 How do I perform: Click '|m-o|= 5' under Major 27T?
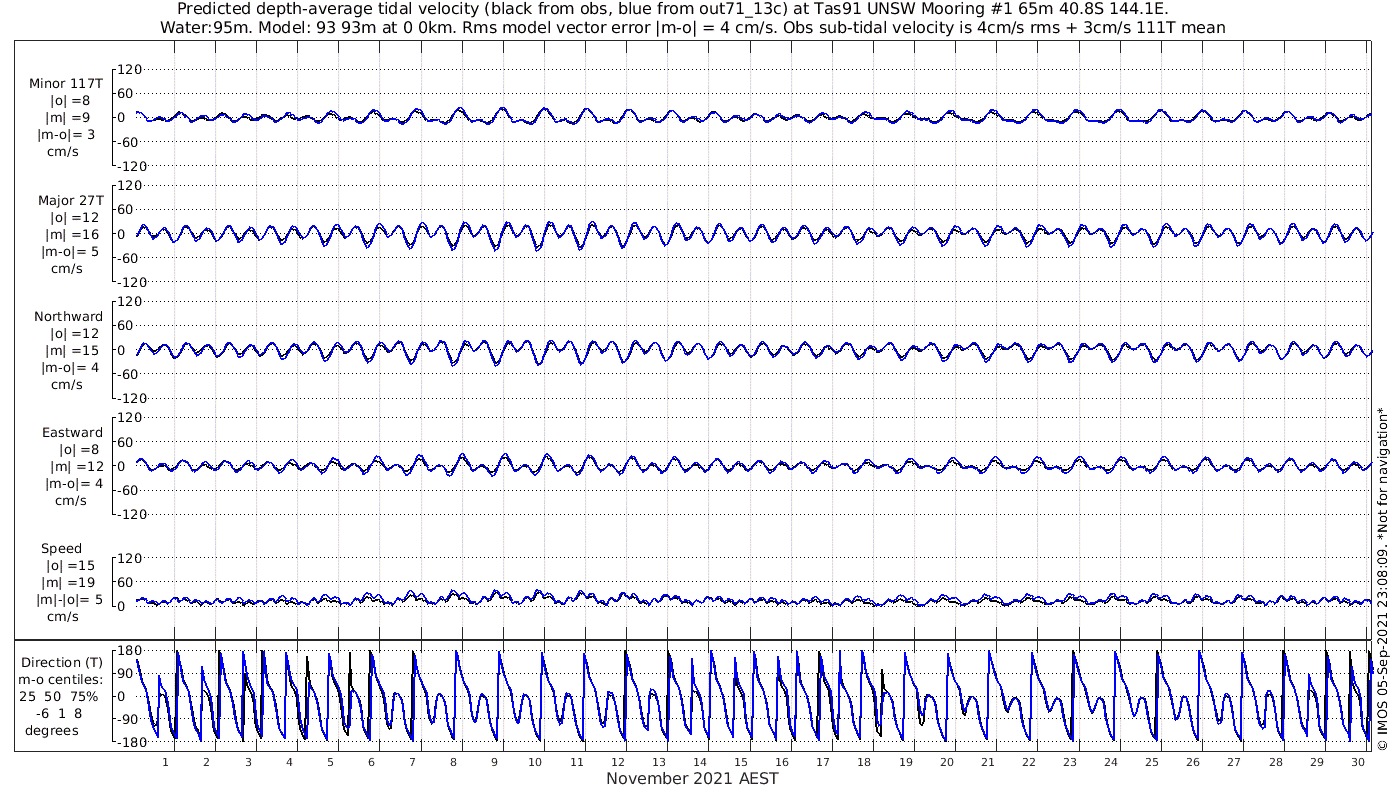click(67, 251)
